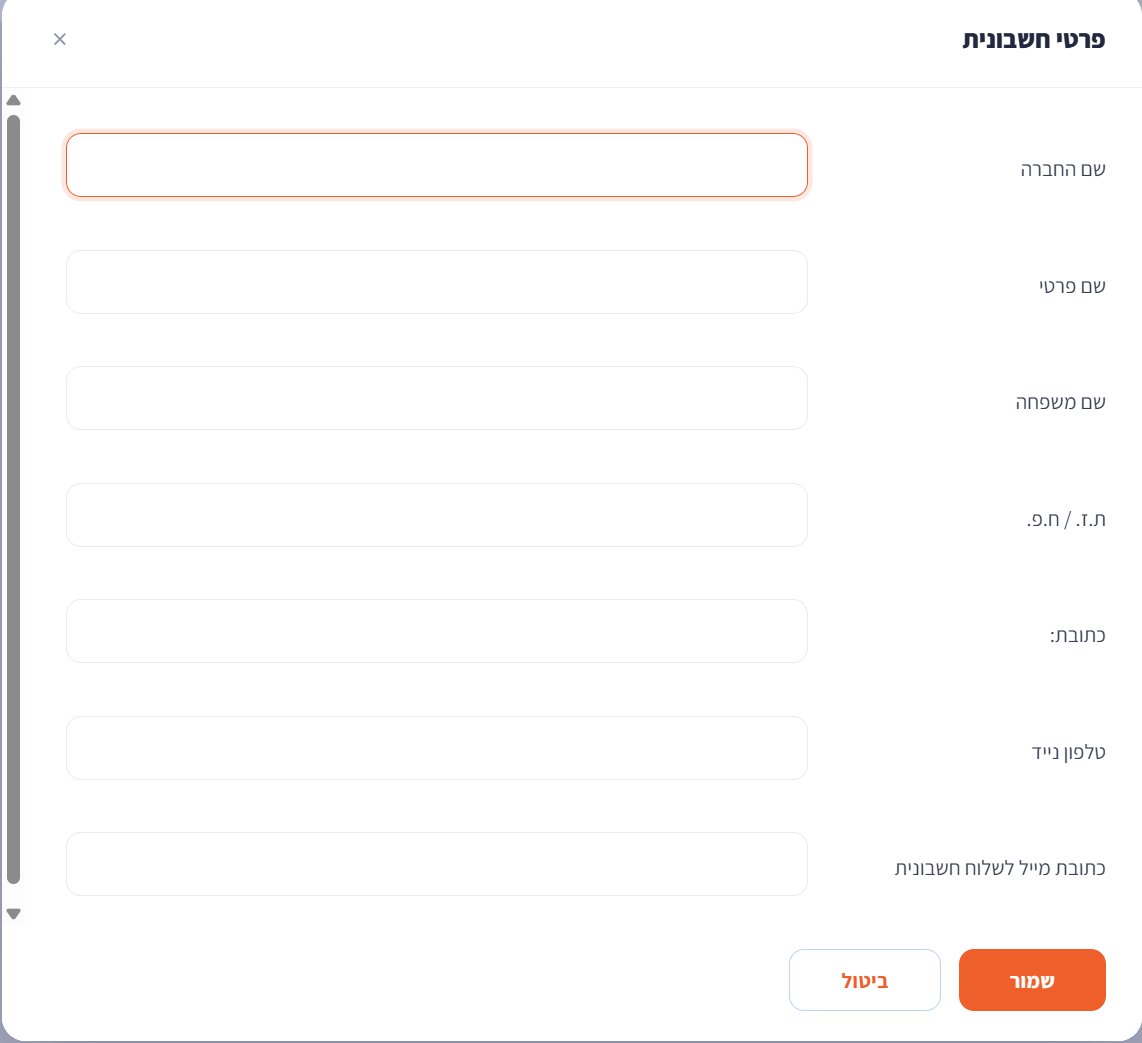The image size is (1142, 1043).
Task: Click the scrollbar down arrow
Action: coord(13,913)
